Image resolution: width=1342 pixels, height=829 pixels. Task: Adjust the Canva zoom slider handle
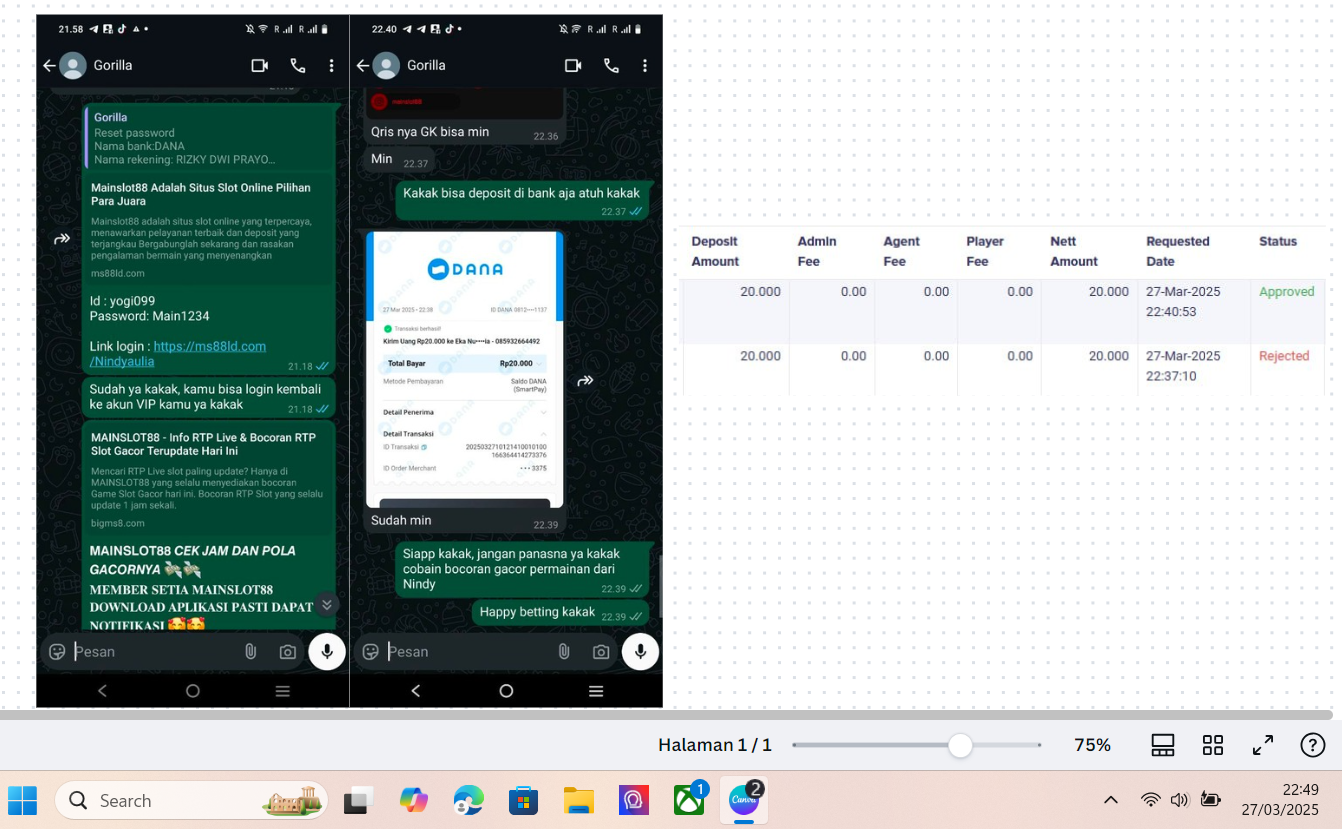point(960,745)
